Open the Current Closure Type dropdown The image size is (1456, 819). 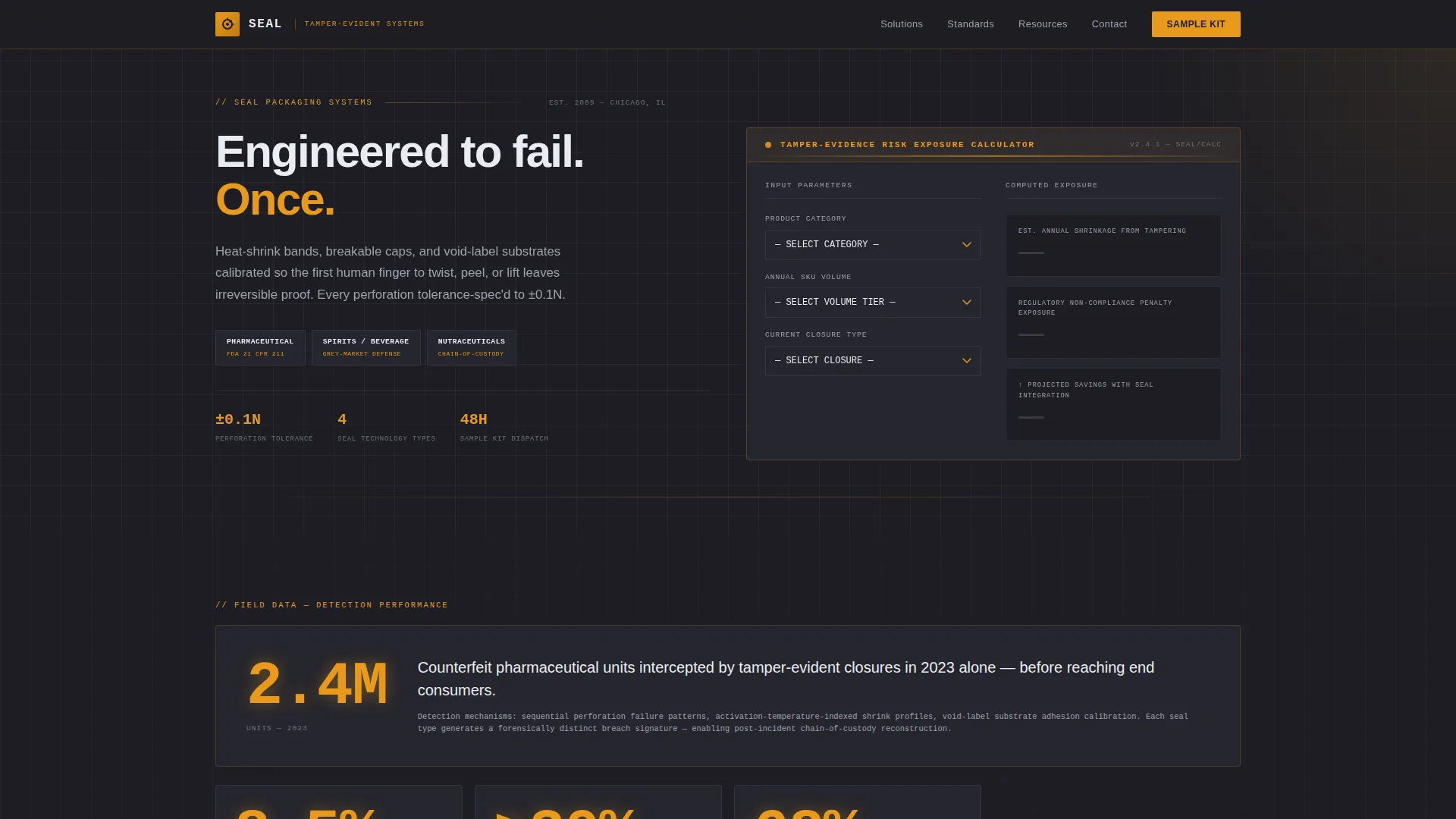(x=873, y=361)
